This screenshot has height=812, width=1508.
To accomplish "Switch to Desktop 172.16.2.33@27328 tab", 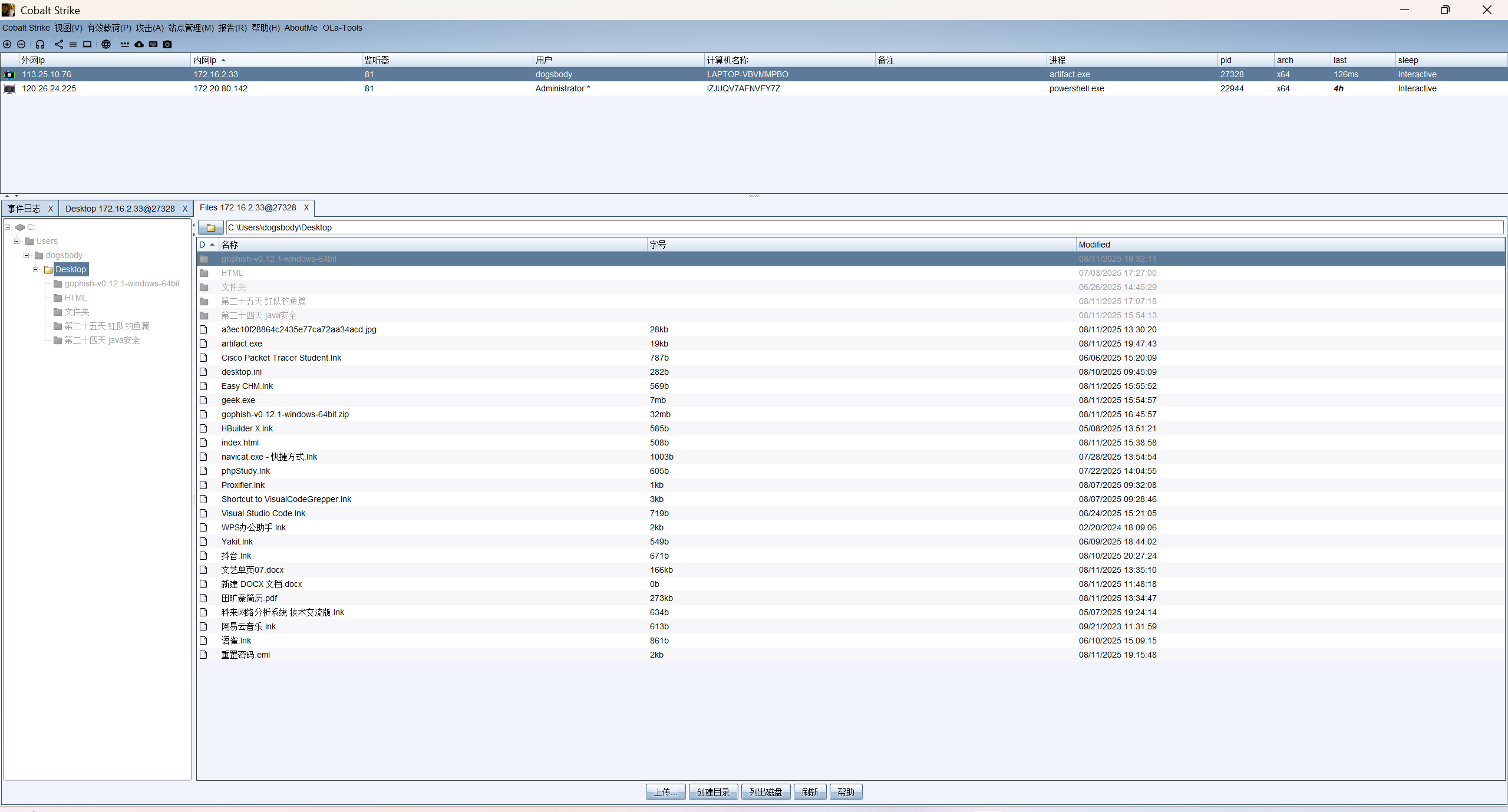I will pyautogui.click(x=120, y=209).
